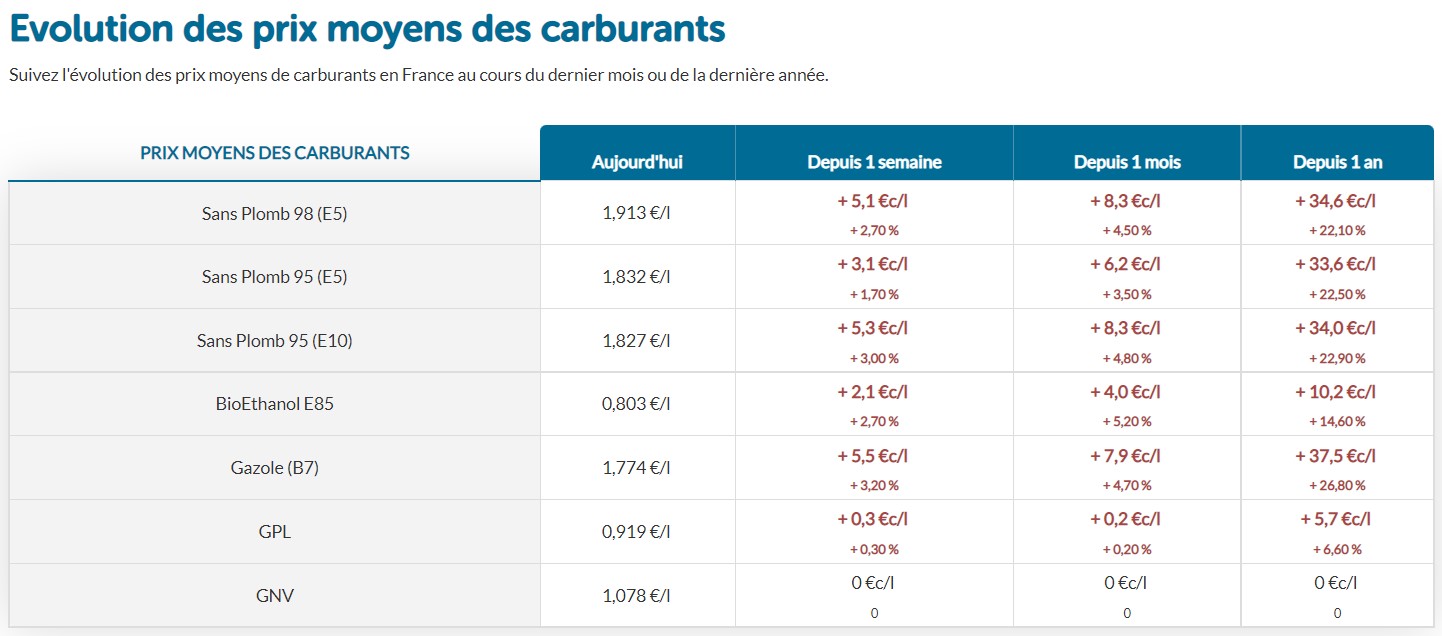
Task: Click the Sans Plomb 95 (E5) row label
Action: tap(274, 277)
